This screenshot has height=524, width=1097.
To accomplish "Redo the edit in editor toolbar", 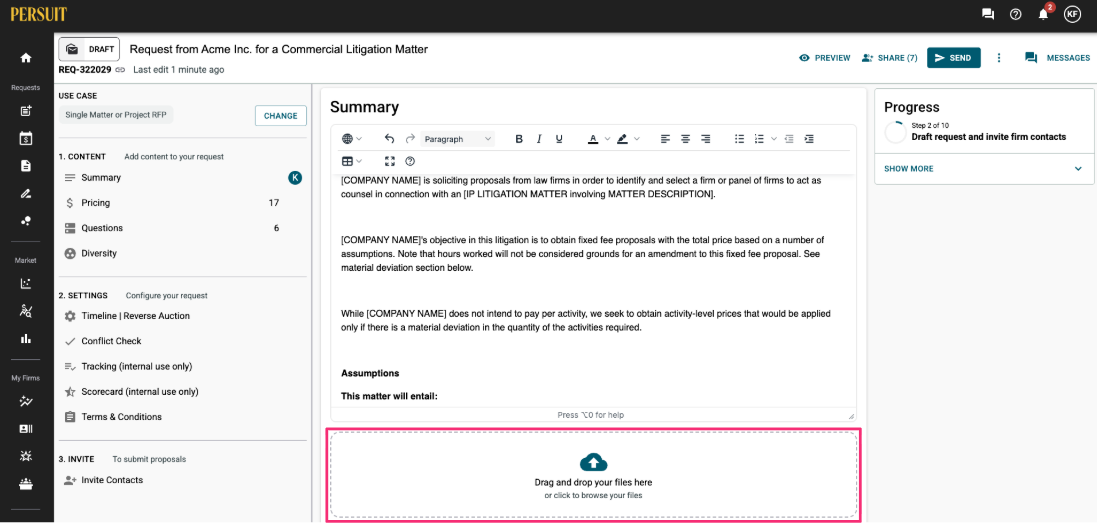I will [410, 139].
